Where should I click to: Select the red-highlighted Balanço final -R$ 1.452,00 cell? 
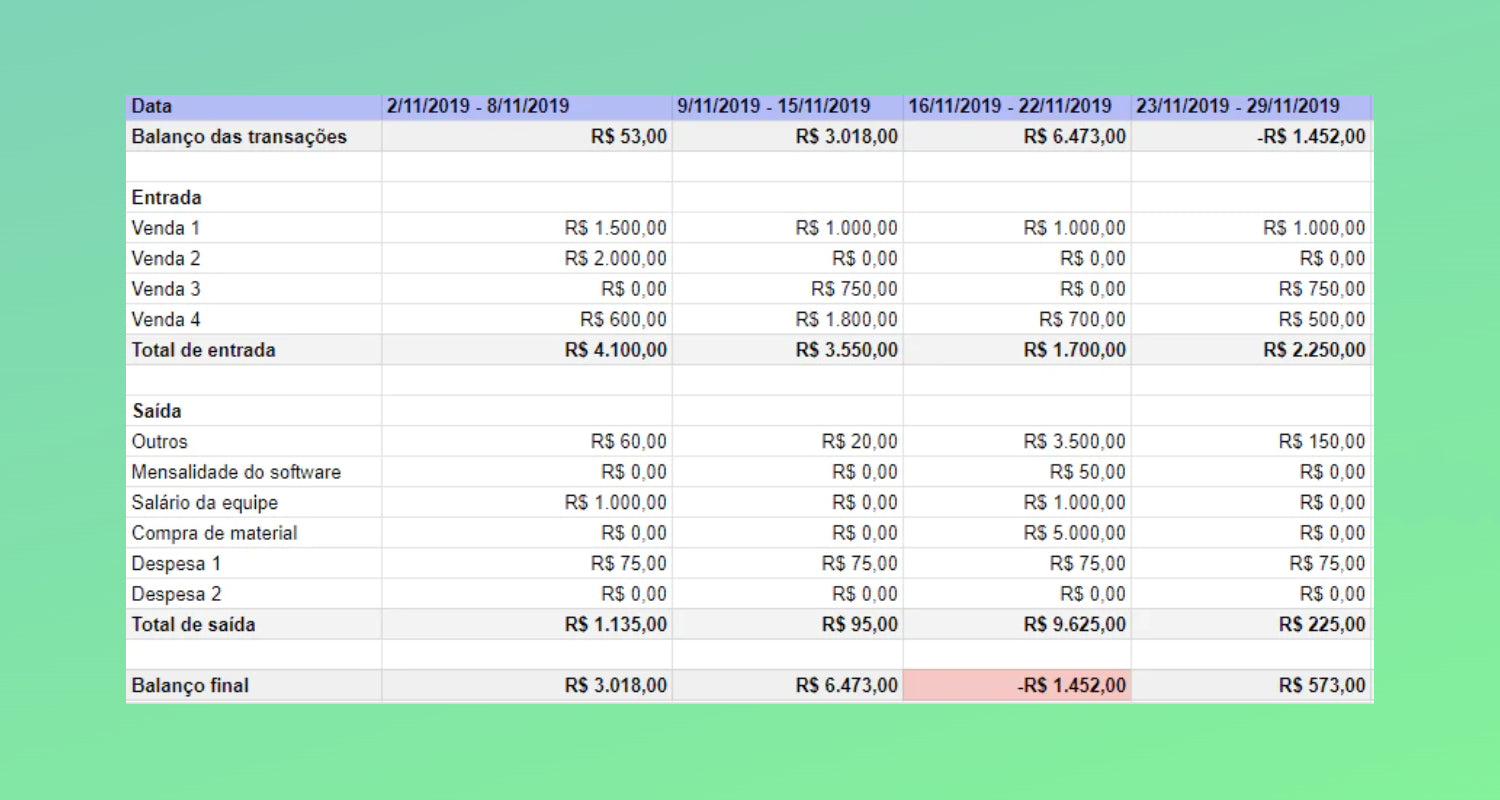point(1017,686)
